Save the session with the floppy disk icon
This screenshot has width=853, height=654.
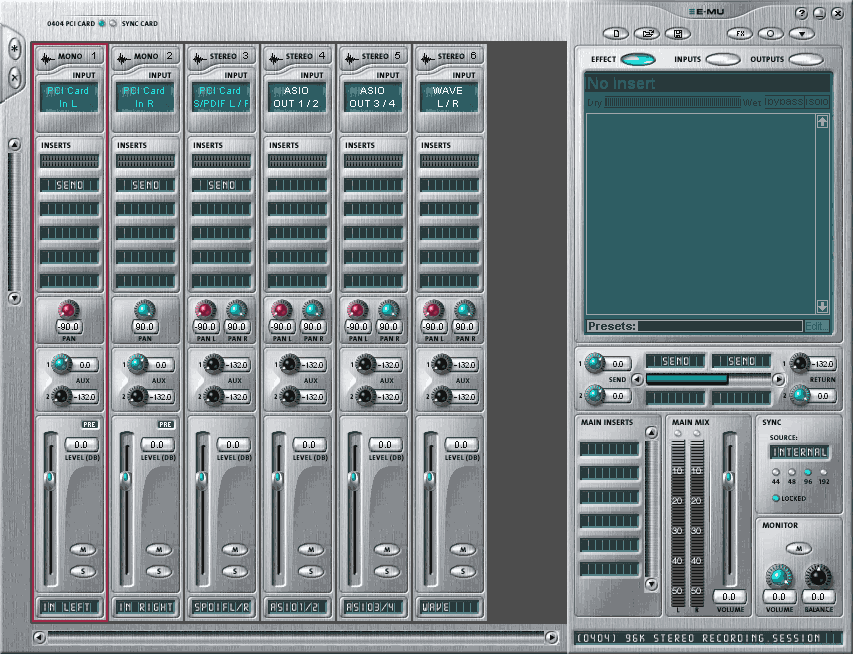pos(678,34)
